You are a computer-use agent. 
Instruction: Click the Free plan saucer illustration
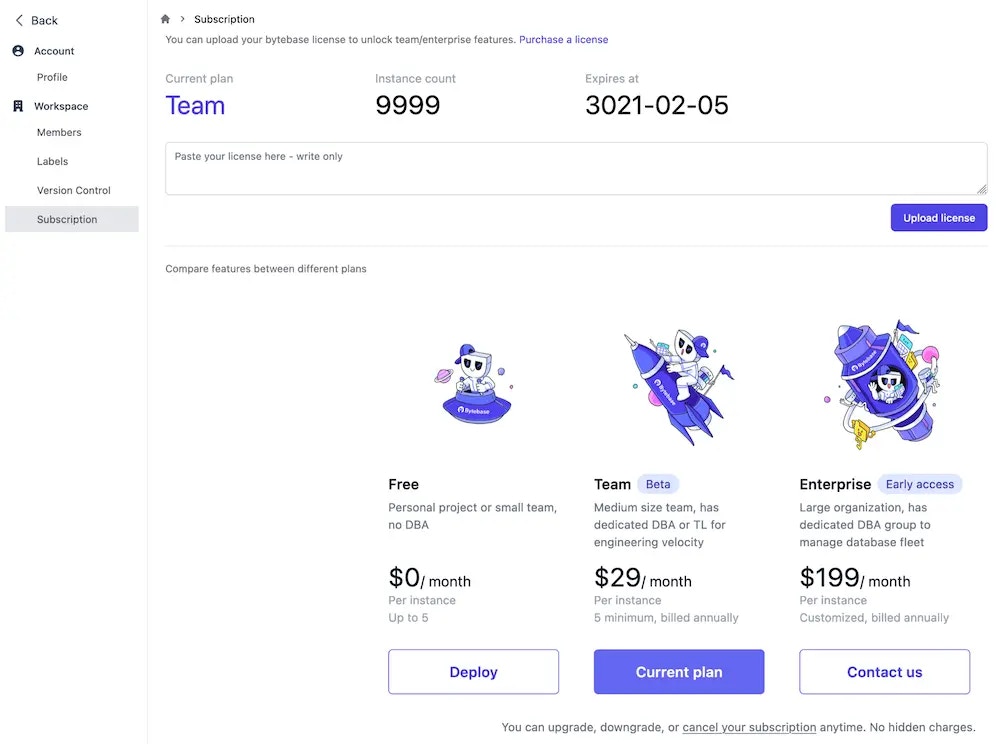pos(474,384)
